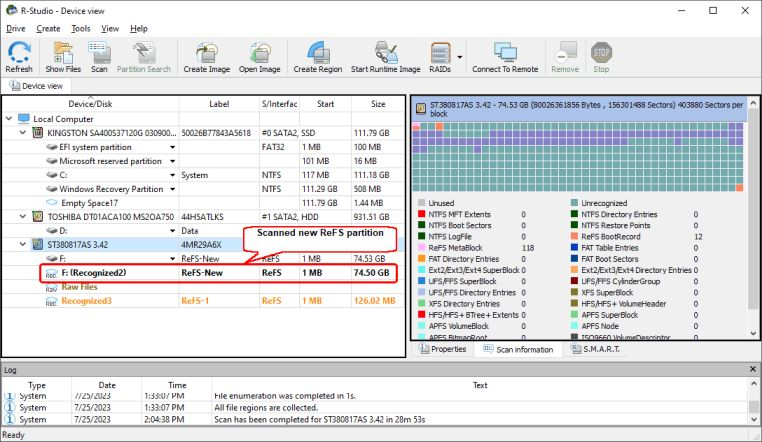Open the Microsoft reserved partition dropdown arrow
This screenshot has width=762, height=442.
click(173, 161)
